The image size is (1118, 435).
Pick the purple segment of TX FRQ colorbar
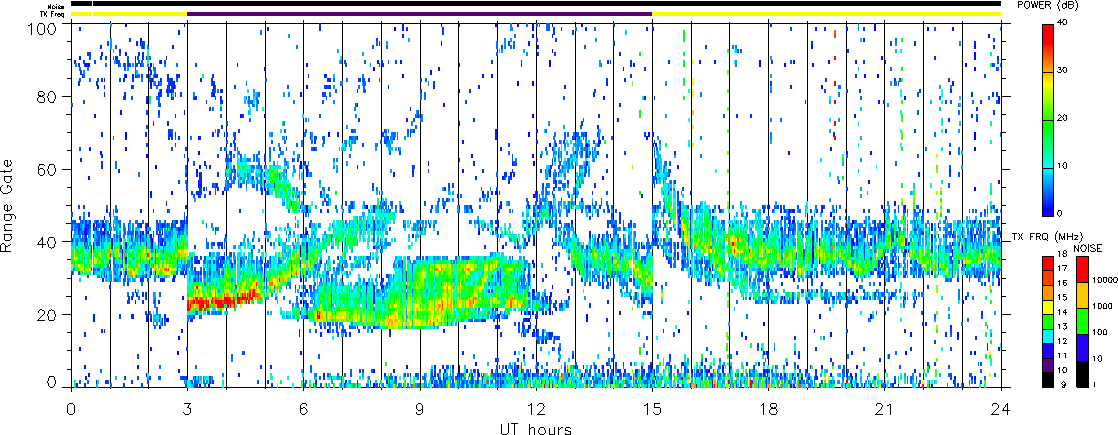(1048, 366)
